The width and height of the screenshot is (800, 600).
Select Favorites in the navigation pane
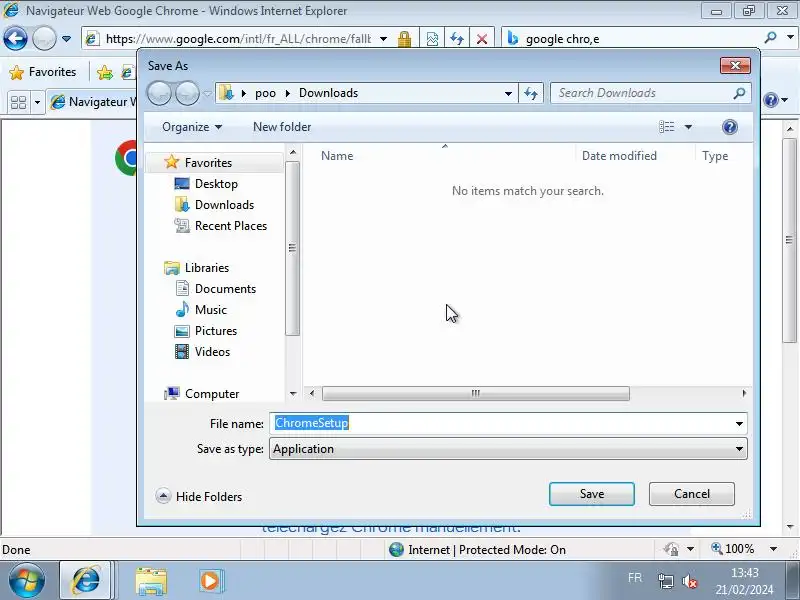coord(208,162)
